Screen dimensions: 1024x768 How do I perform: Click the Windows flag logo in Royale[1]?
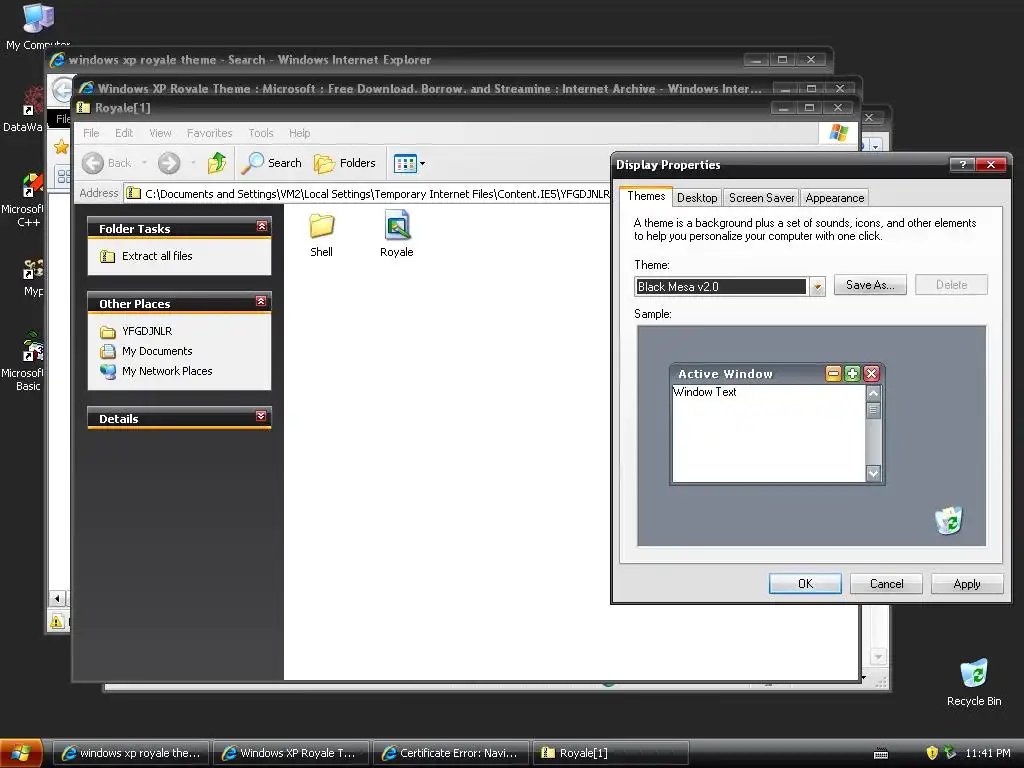click(x=839, y=133)
